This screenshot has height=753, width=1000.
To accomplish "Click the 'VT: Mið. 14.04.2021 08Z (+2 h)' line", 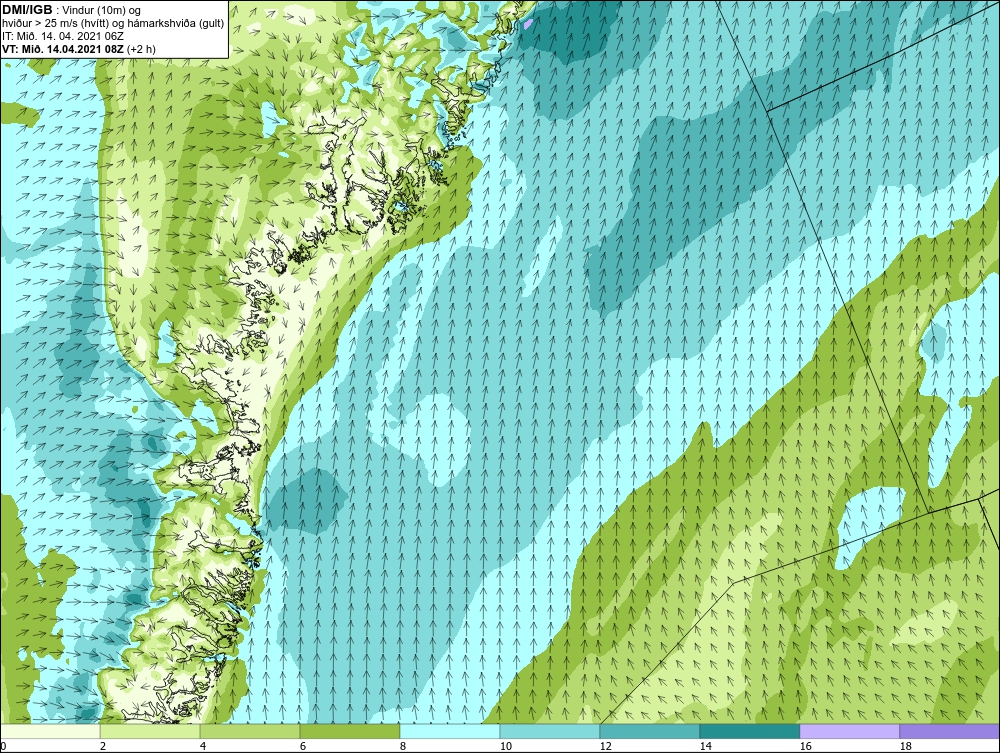I will 78,48.
